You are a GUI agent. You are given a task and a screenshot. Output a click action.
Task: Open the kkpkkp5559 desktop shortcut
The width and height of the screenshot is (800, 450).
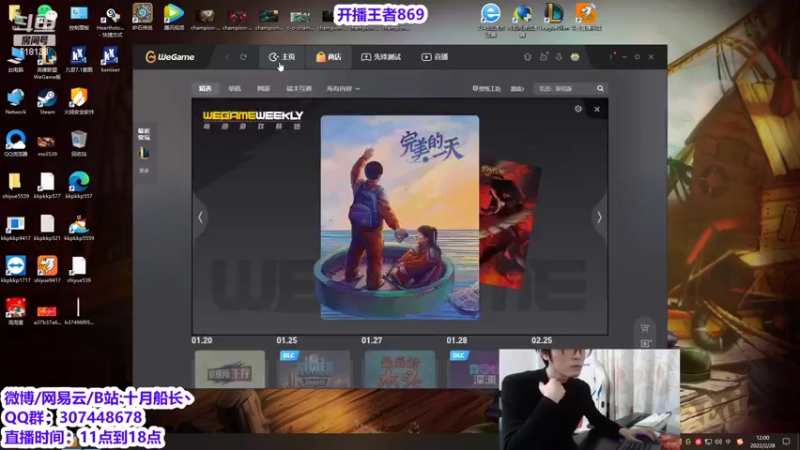pos(79,228)
